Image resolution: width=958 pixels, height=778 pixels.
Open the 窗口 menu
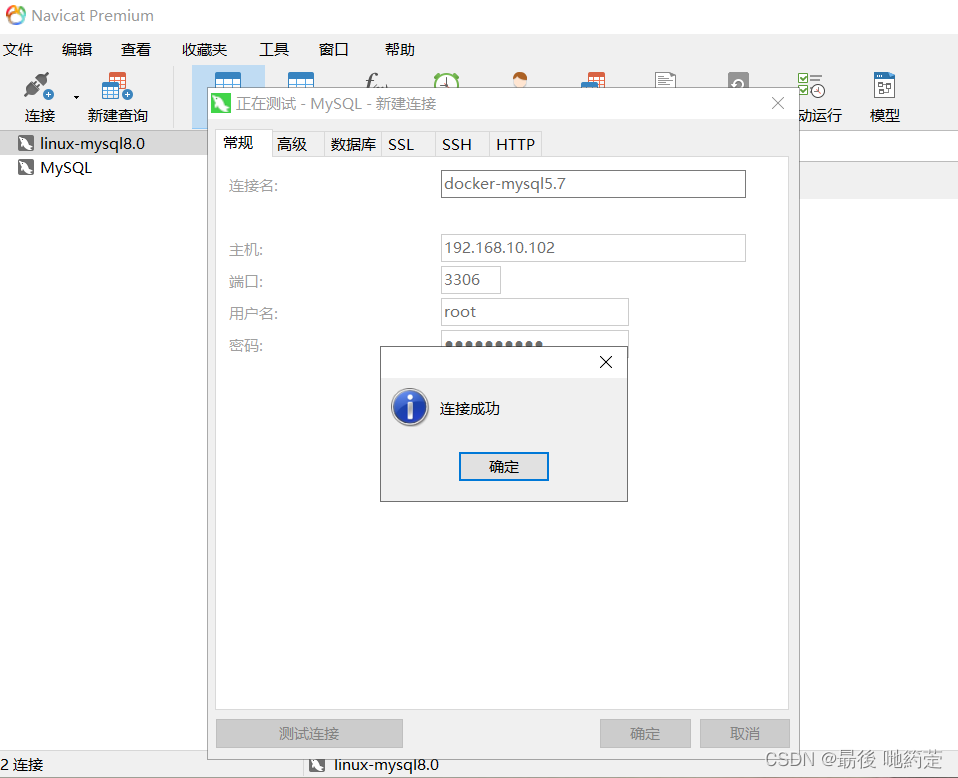334,50
